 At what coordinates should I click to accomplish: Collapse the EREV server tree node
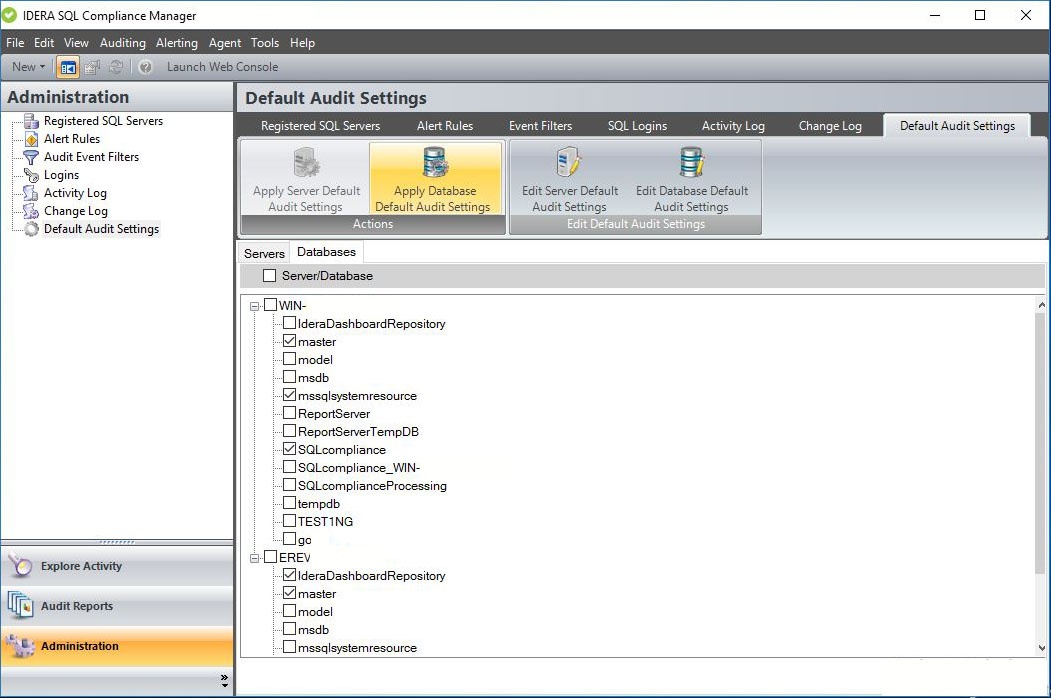pyautogui.click(x=255, y=558)
